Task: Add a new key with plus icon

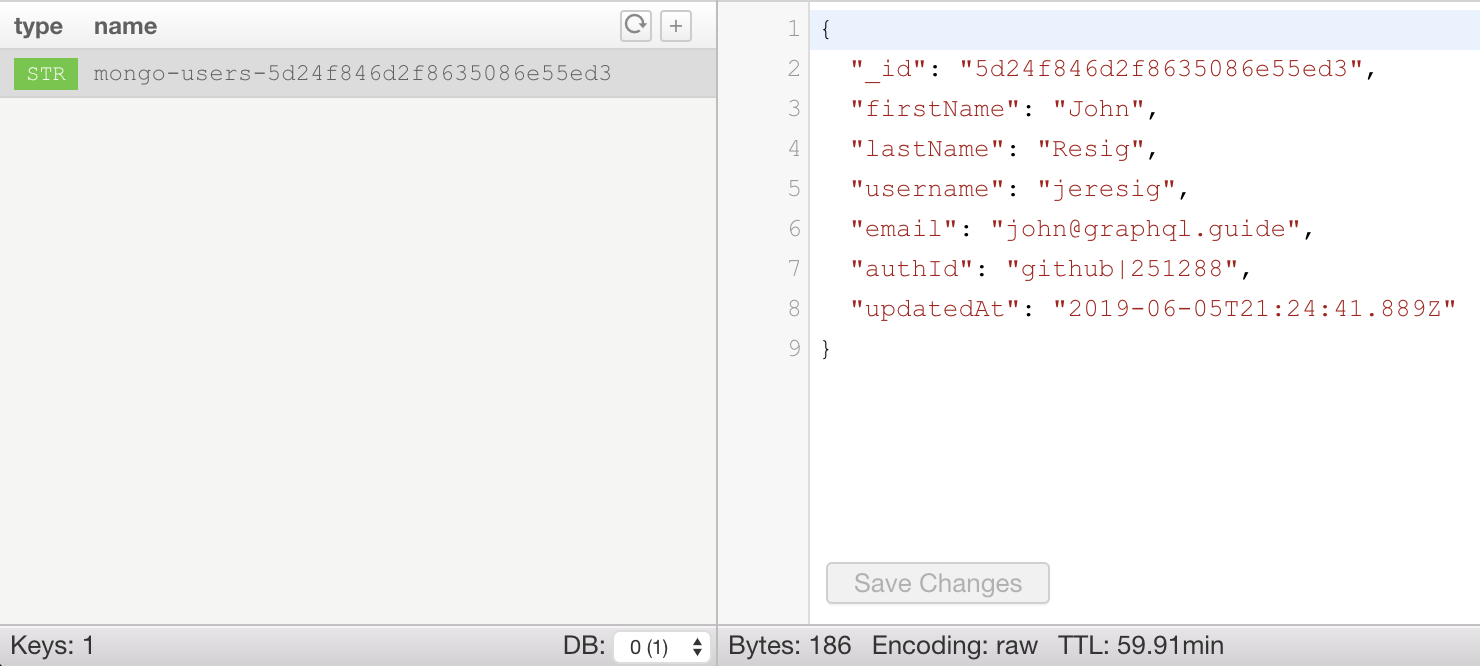Action: click(676, 26)
